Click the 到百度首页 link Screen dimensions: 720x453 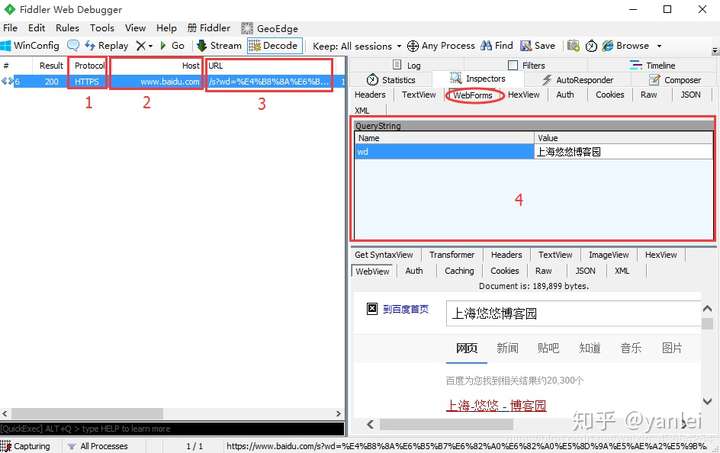click(406, 309)
